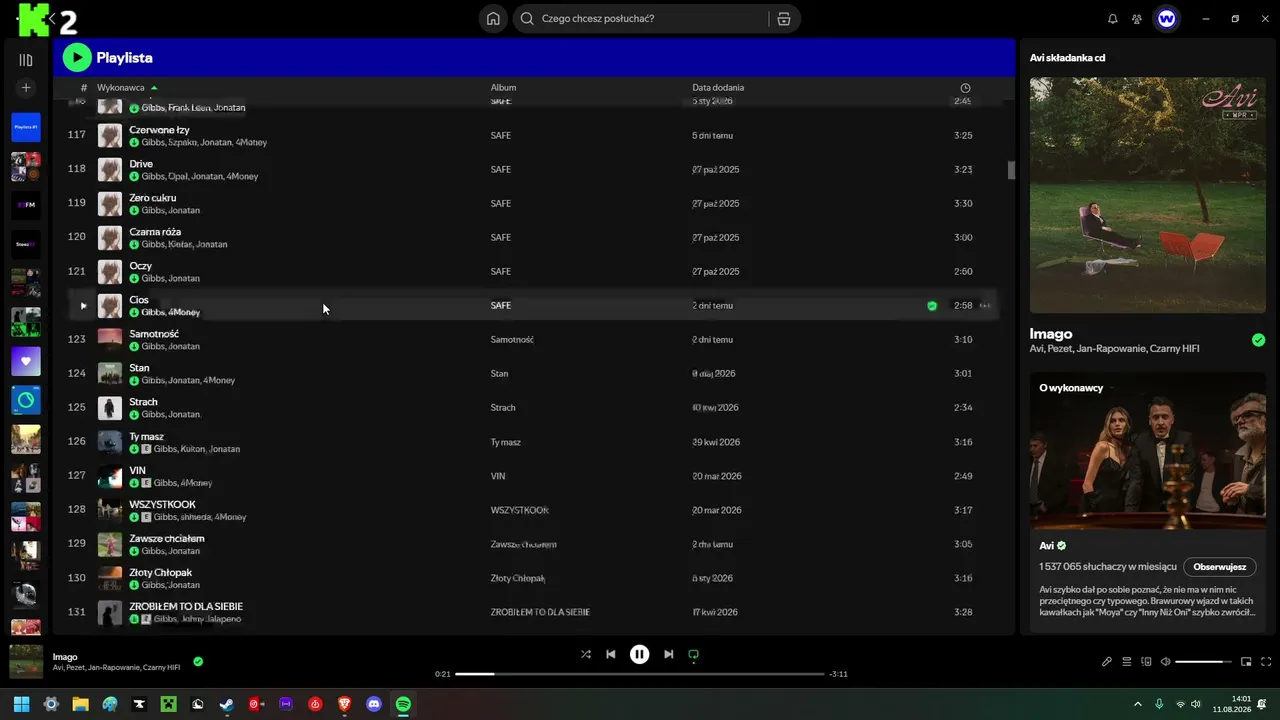The image size is (1280, 720).
Task: Select the track Czarna róża
Action: point(155,232)
